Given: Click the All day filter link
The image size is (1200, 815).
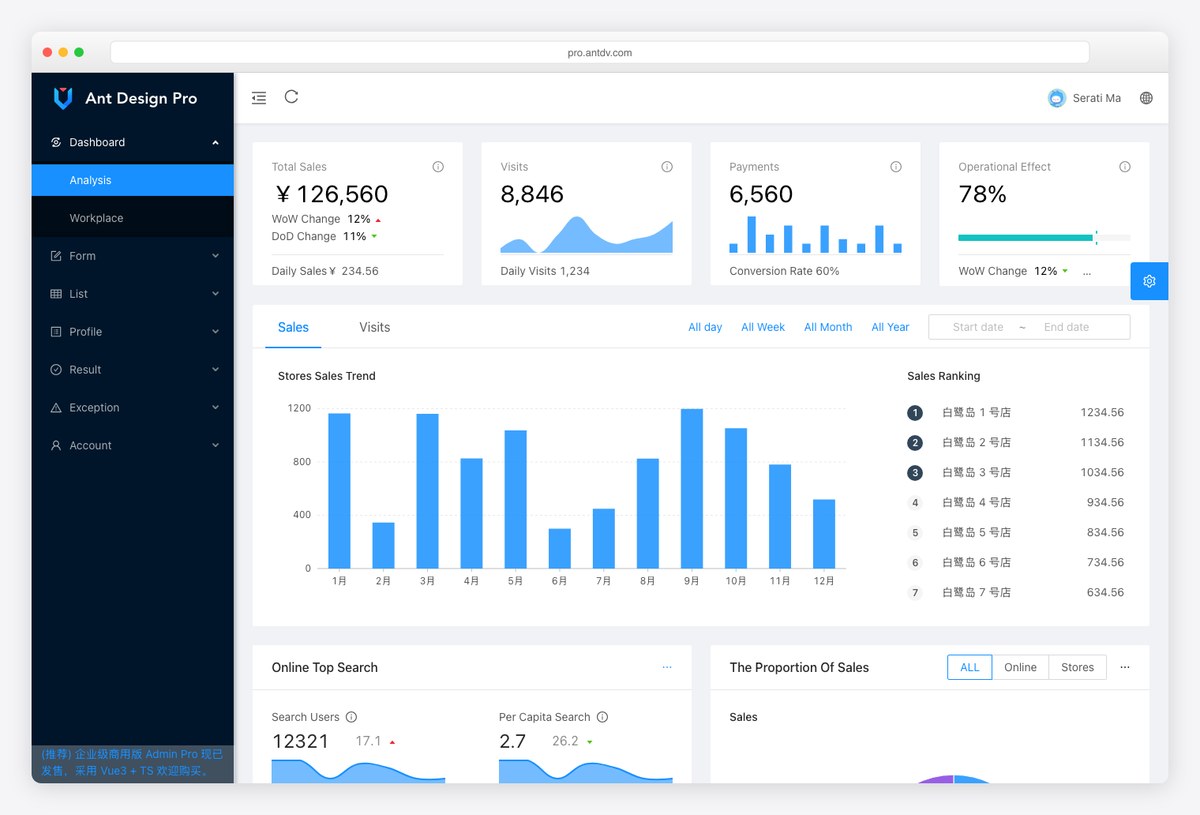Looking at the screenshot, I should [x=705, y=327].
